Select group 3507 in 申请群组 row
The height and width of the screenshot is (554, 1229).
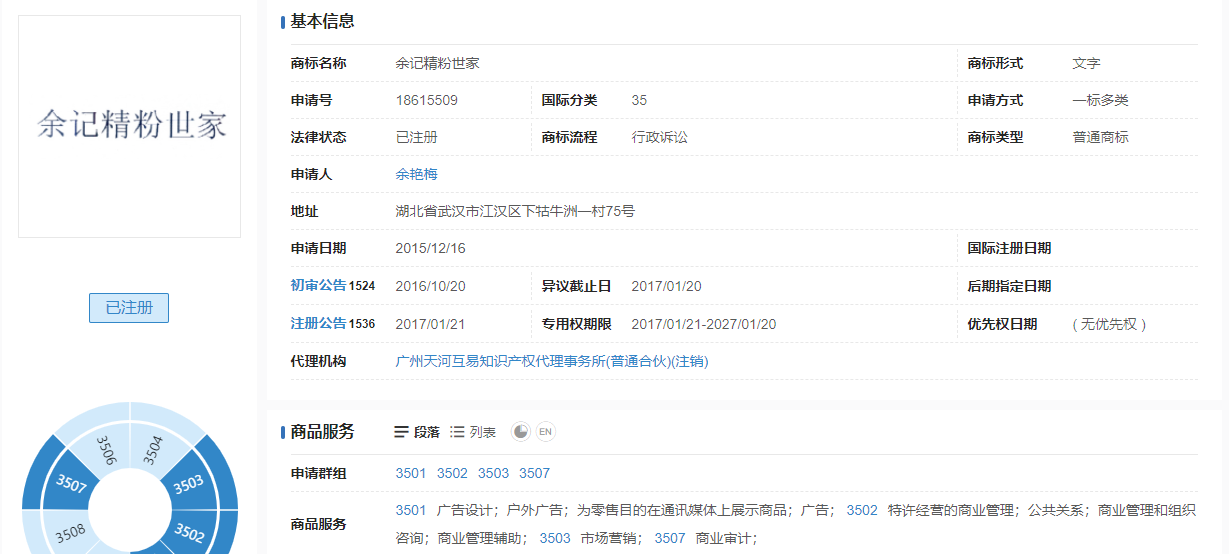pos(534,473)
